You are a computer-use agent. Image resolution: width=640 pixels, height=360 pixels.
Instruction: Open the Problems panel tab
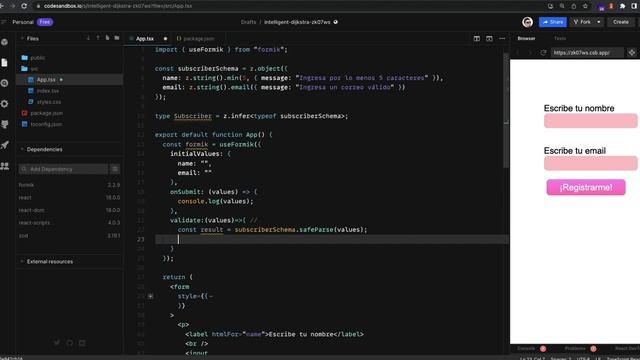tap(575, 349)
